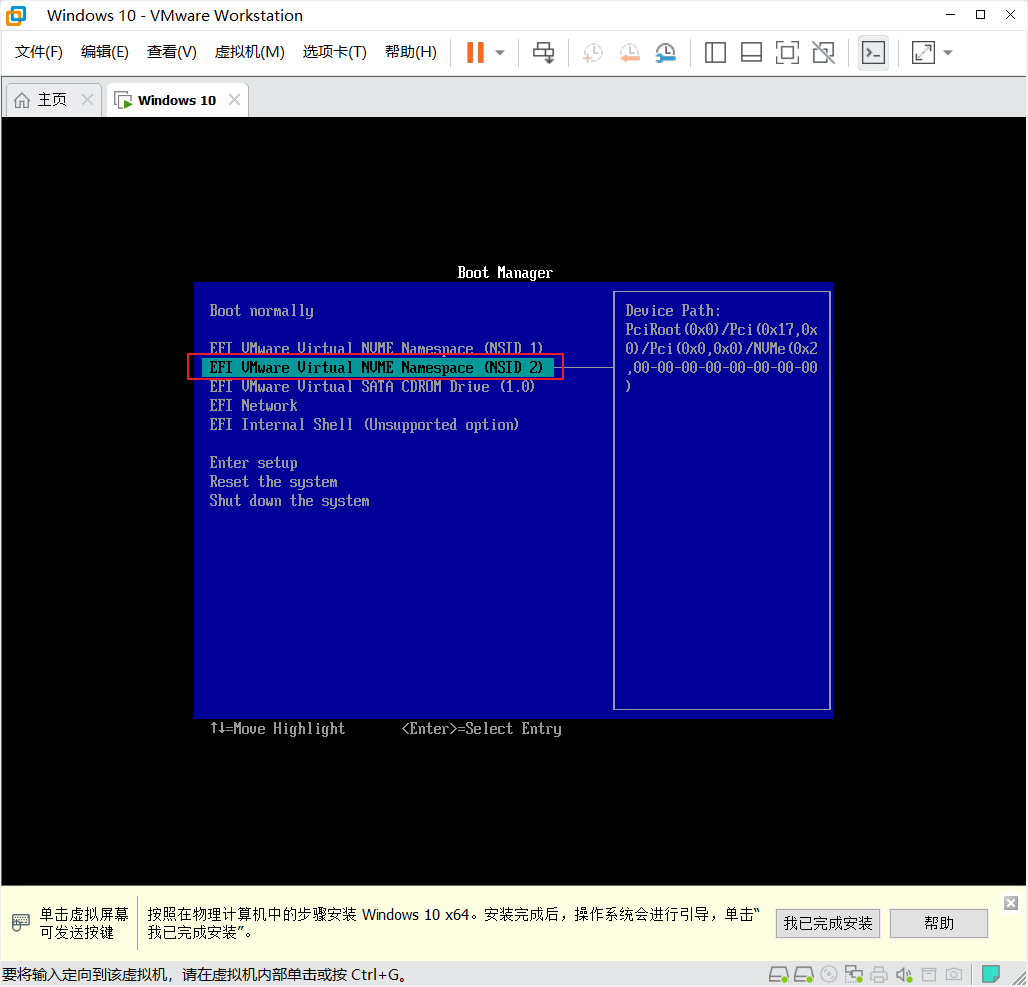Click the Windows 10 tab VM icon
Image resolution: width=1028 pixels, height=987 pixels.
click(x=123, y=100)
